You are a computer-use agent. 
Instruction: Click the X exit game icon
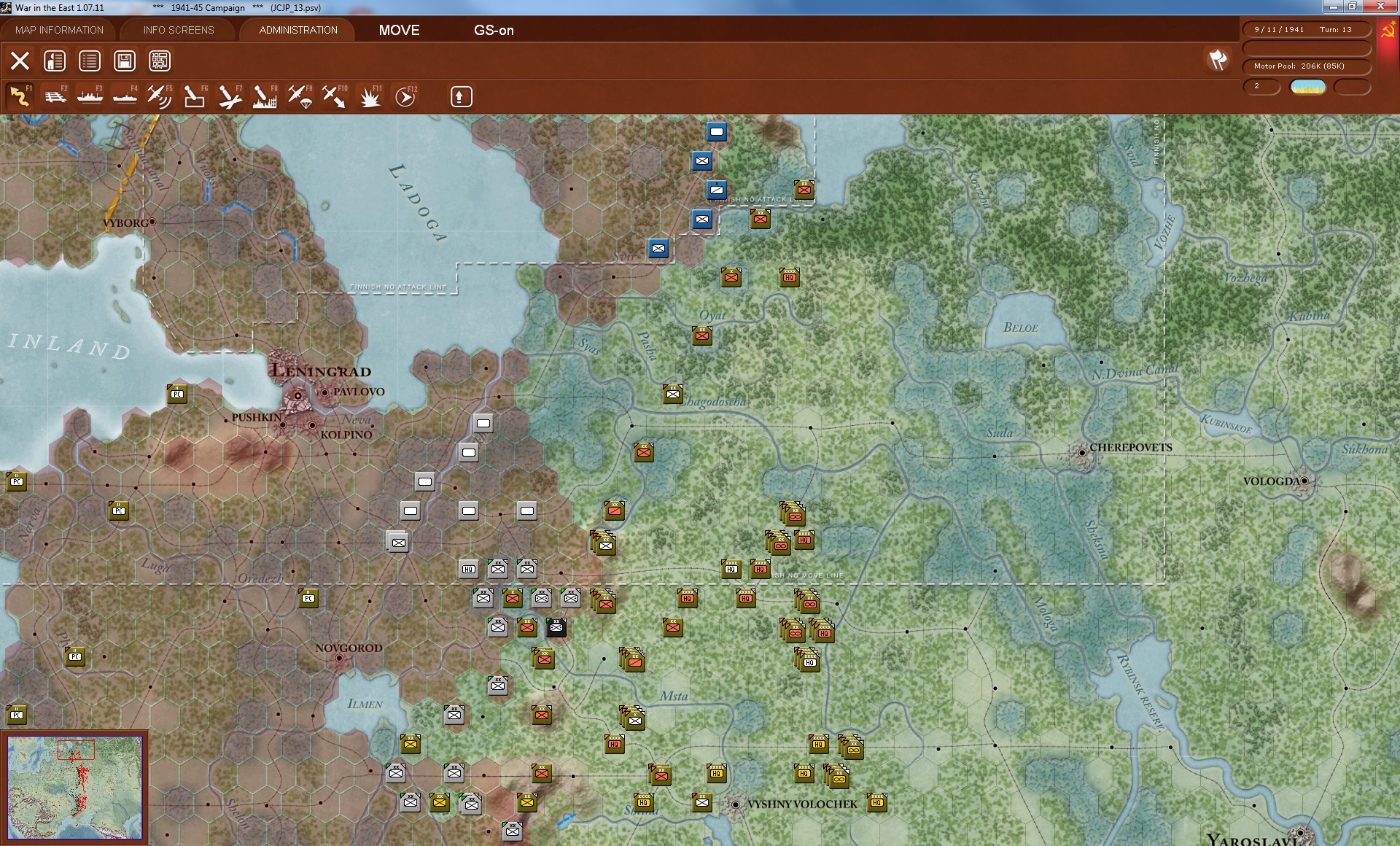(20, 61)
